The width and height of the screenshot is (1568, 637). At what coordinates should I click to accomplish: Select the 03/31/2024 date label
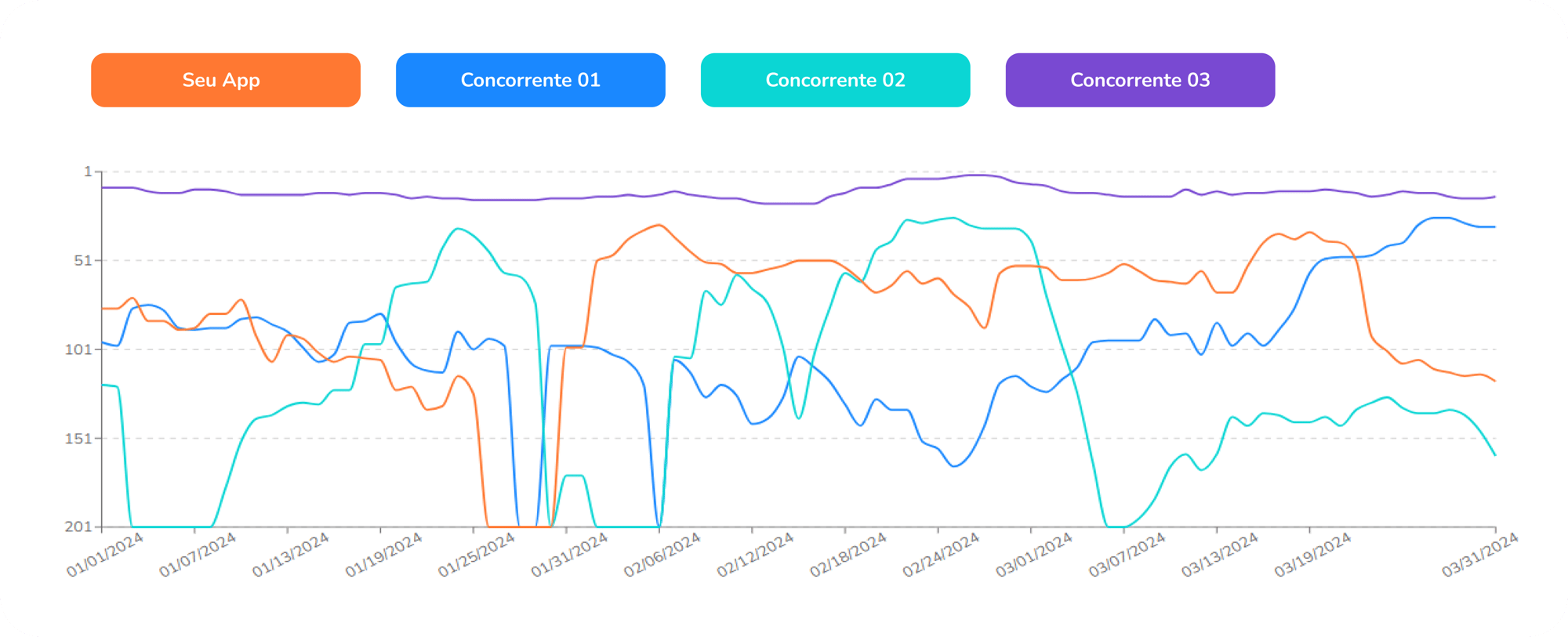[1480, 555]
